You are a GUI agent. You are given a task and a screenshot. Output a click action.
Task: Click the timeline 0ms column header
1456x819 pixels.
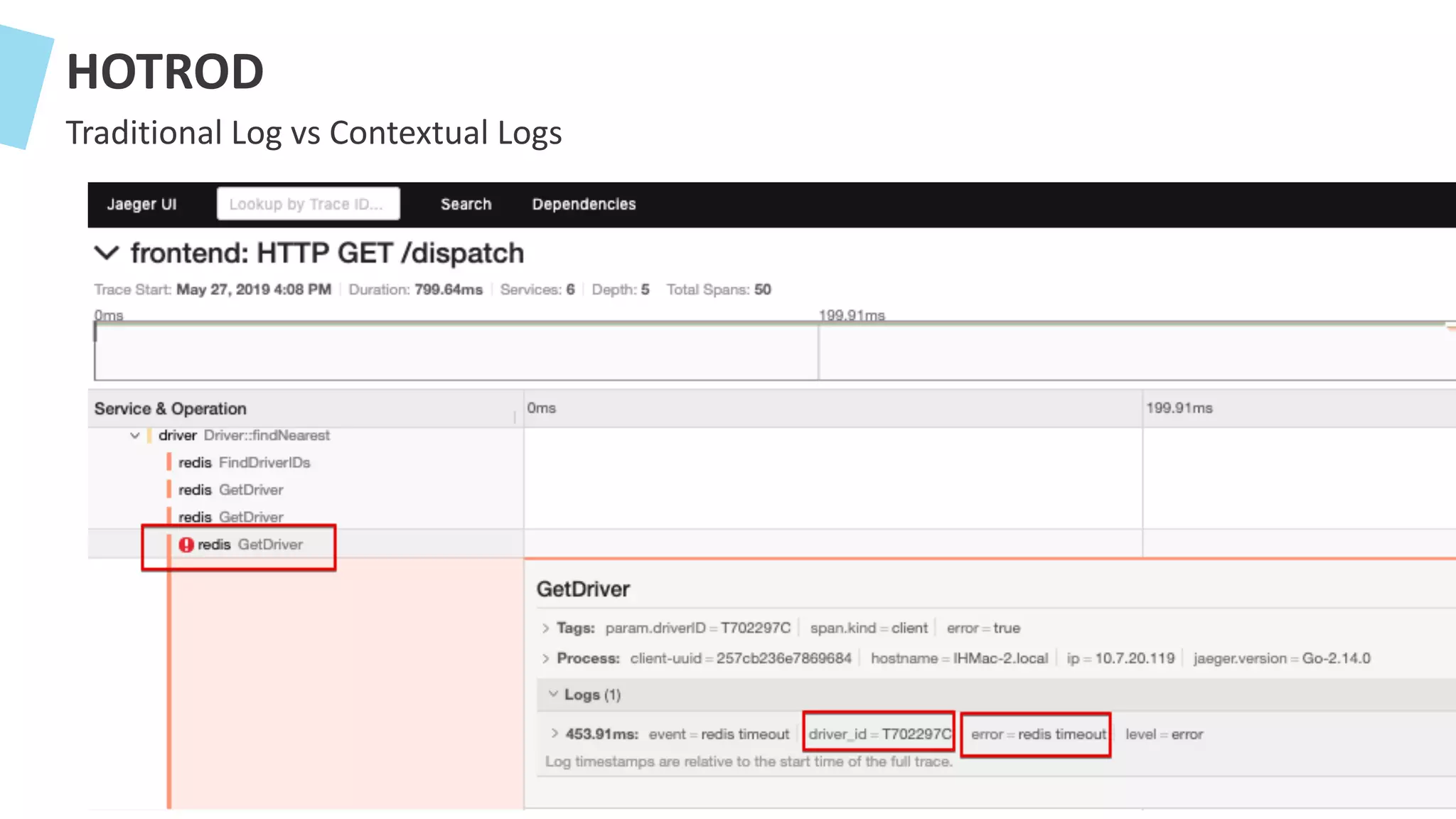click(x=541, y=408)
